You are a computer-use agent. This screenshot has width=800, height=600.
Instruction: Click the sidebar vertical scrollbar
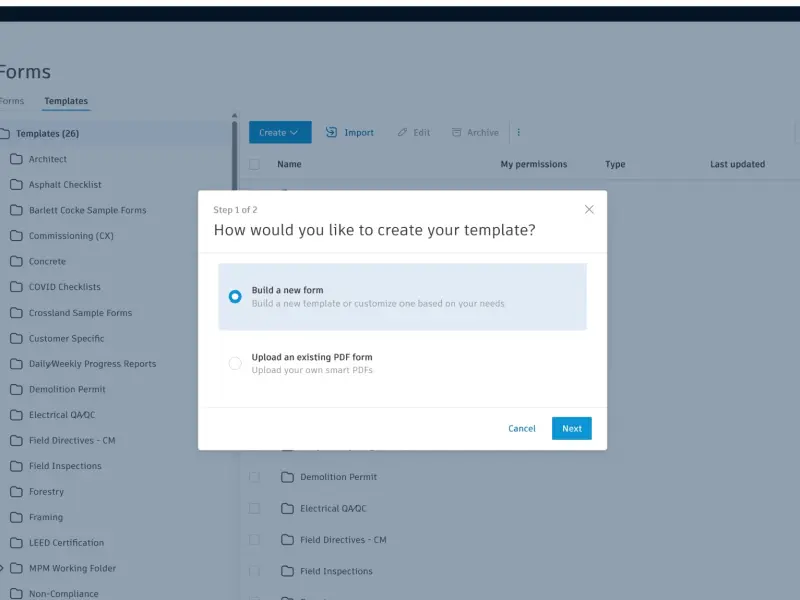pos(234,156)
